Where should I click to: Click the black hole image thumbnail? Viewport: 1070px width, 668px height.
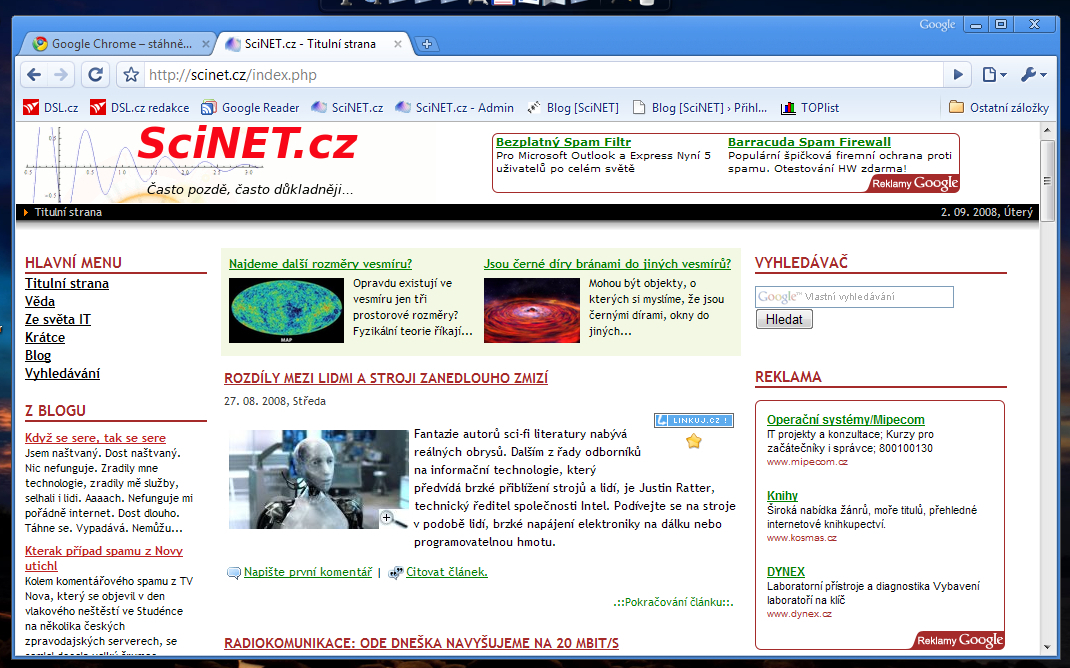tap(532, 310)
